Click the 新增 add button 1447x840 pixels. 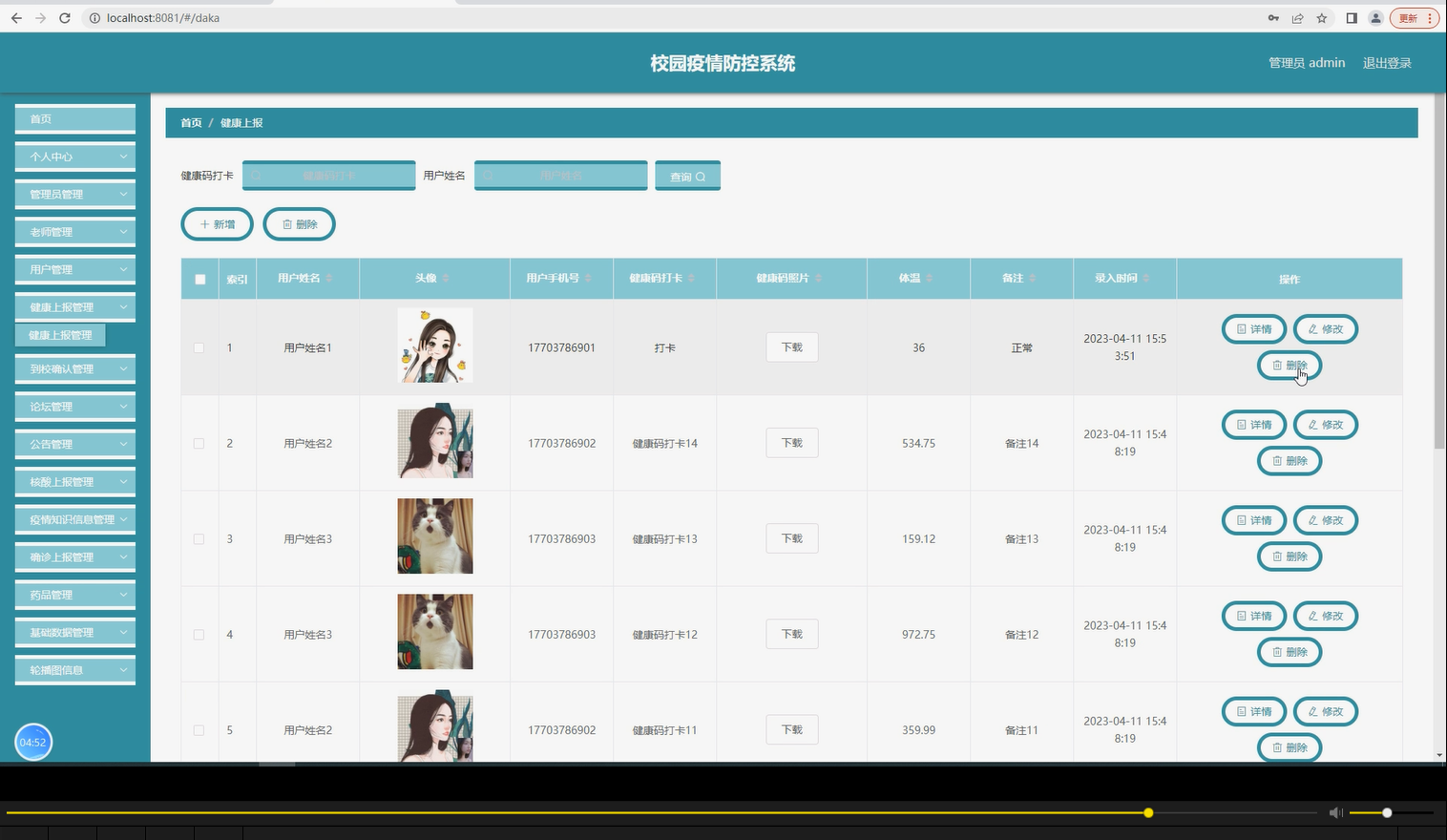click(217, 224)
